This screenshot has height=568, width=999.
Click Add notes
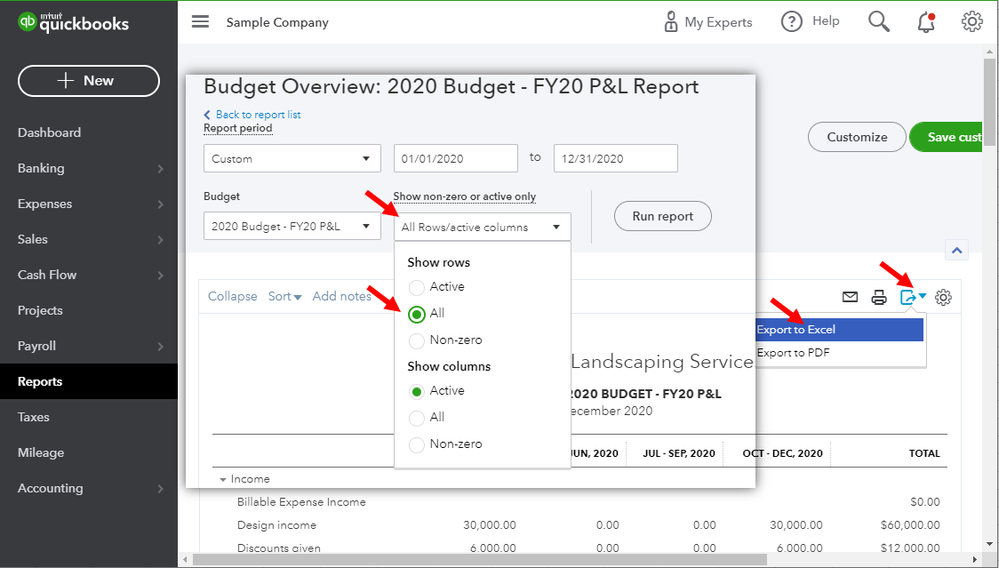pyautogui.click(x=341, y=296)
